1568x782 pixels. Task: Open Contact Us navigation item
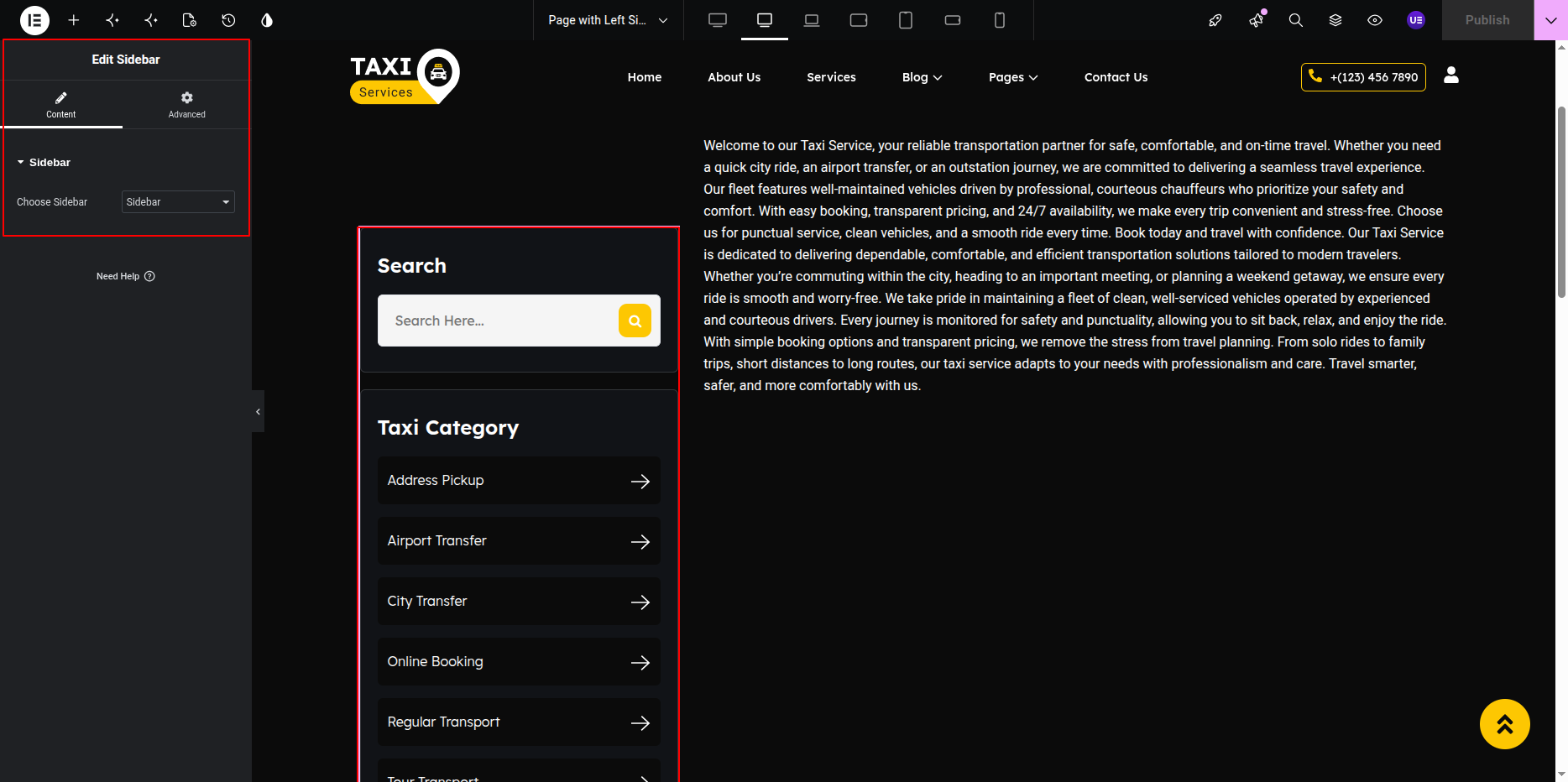(1116, 77)
